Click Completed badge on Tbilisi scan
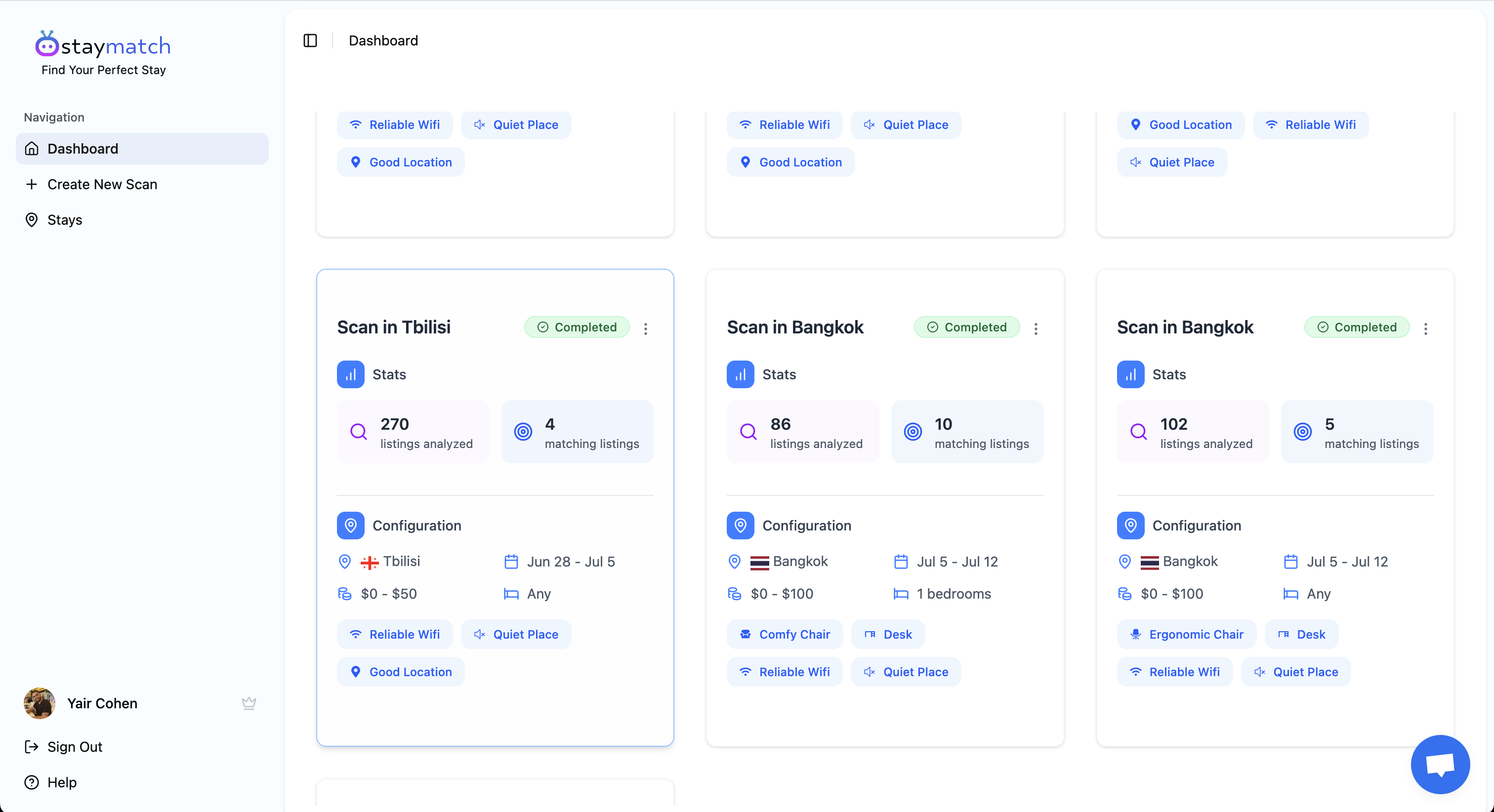Viewport: 1494px width, 812px height. pos(577,327)
